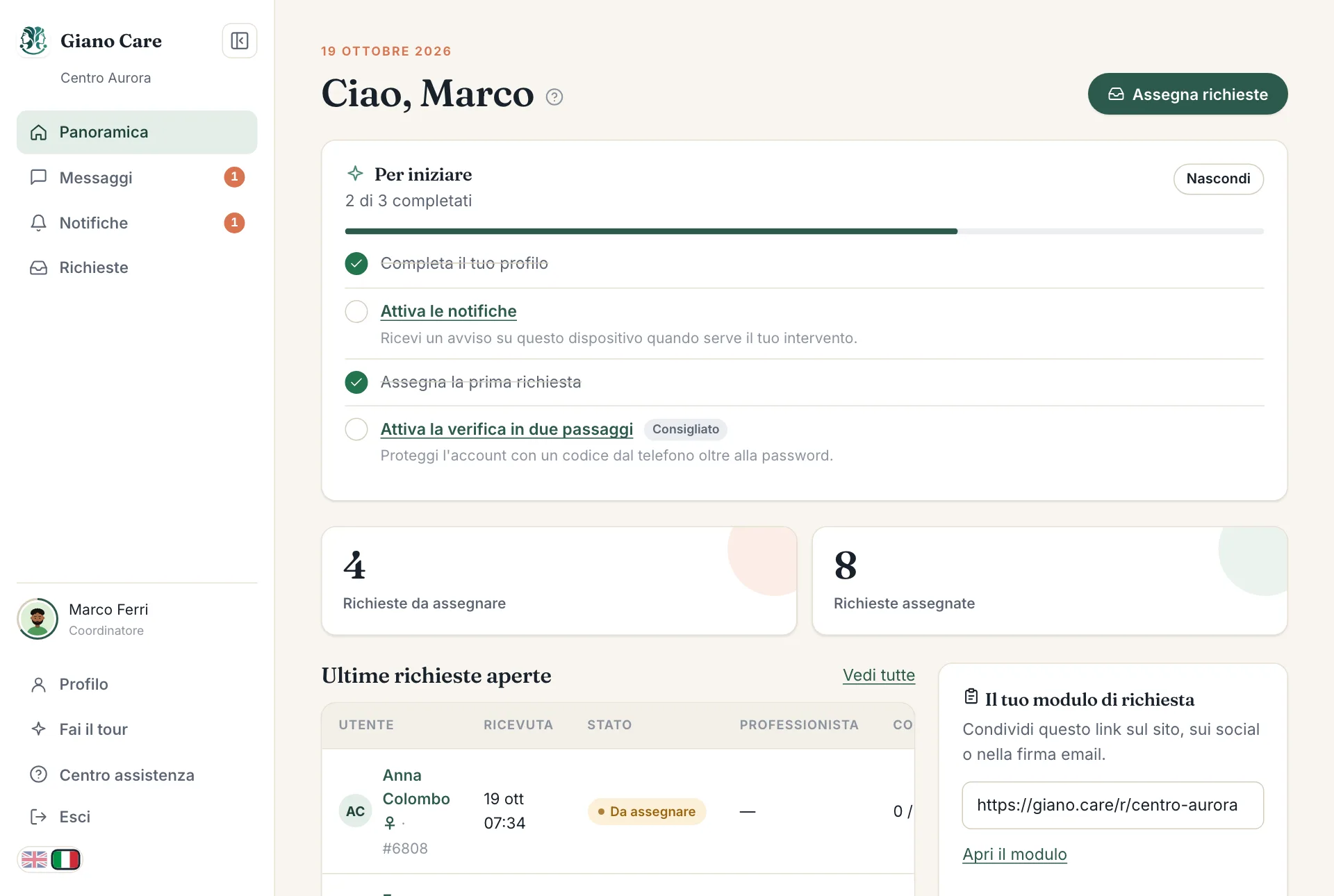This screenshot has height=896, width=1334.
Task: Open Anna Colombo request
Action: (416, 787)
